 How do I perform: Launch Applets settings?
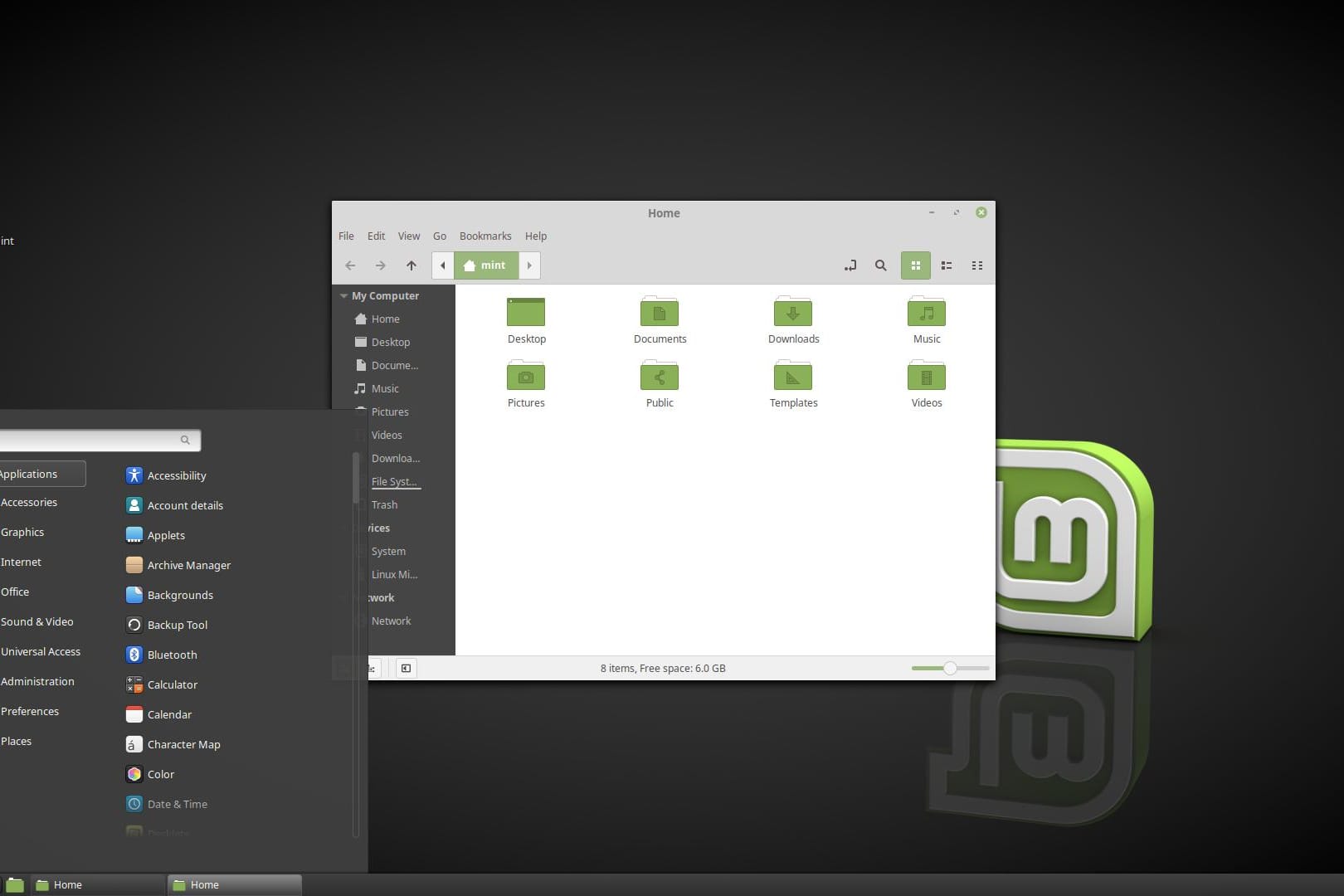(155, 535)
